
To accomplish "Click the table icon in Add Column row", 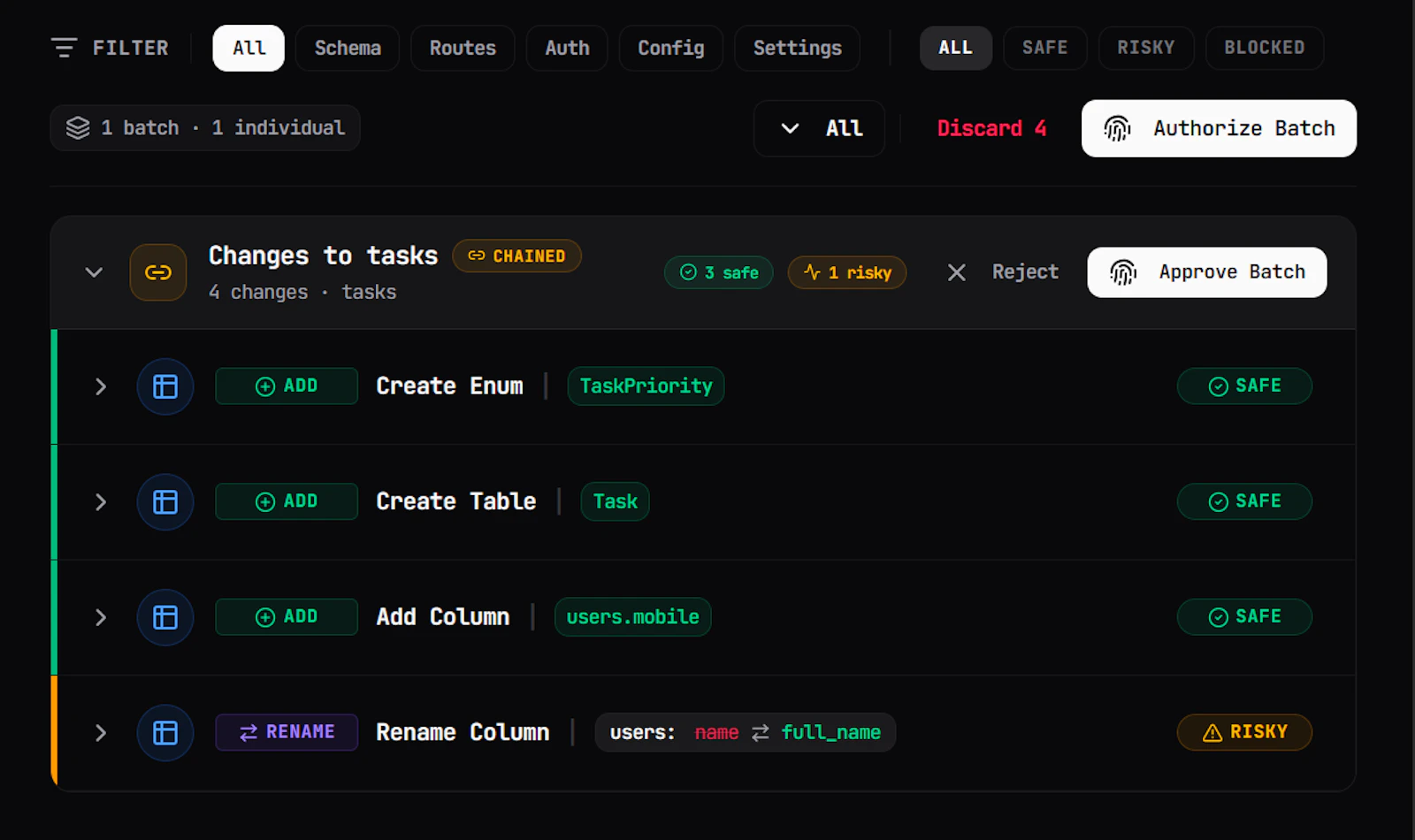I will [165, 617].
